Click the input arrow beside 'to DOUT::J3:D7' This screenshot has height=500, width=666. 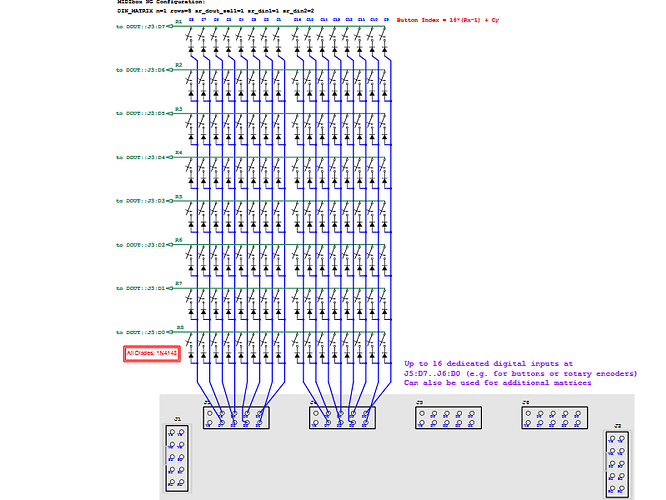[170, 26]
